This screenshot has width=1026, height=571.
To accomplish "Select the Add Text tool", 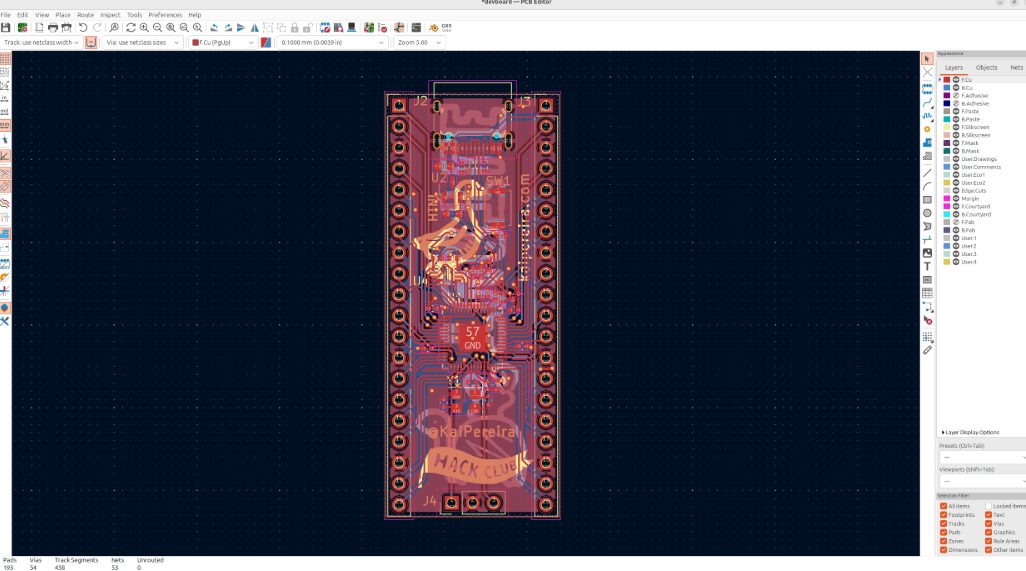I will click(x=927, y=267).
